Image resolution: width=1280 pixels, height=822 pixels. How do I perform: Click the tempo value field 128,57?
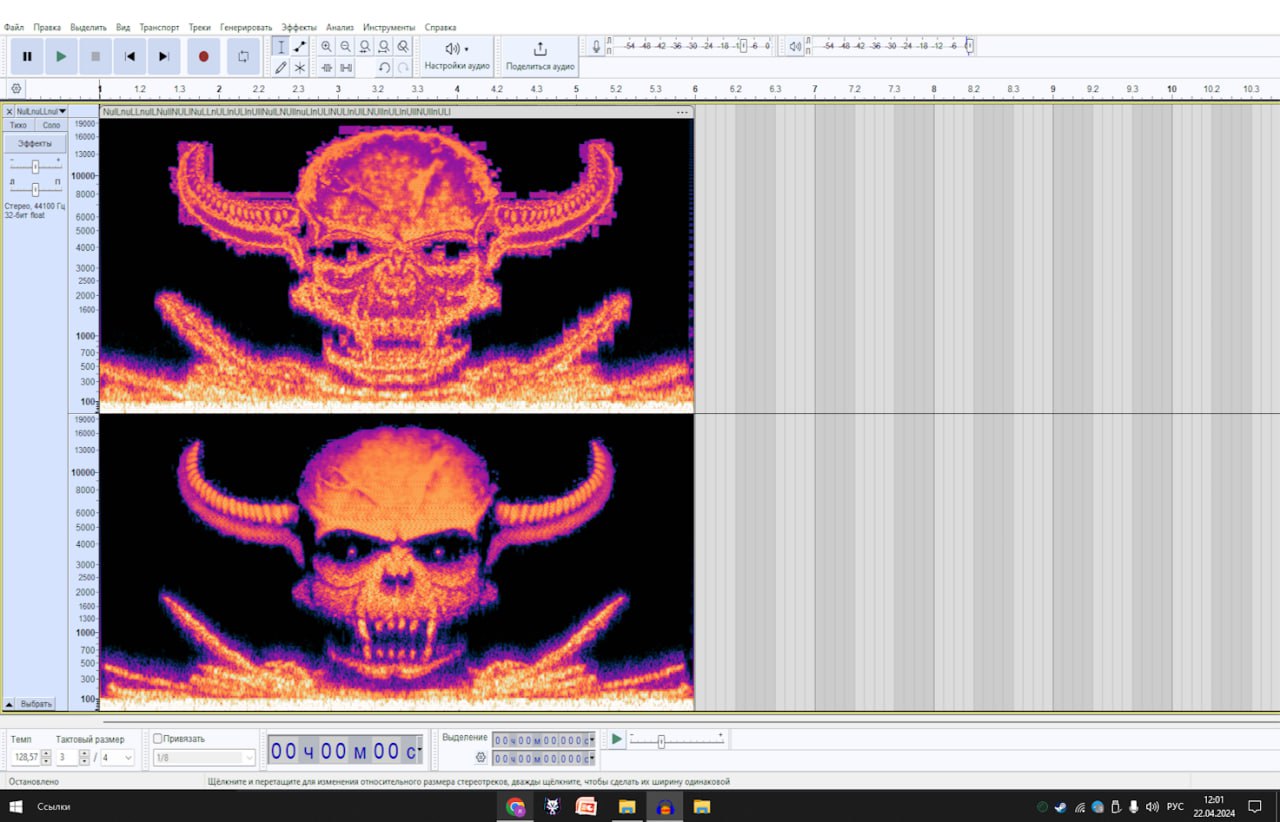(x=25, y=757)
